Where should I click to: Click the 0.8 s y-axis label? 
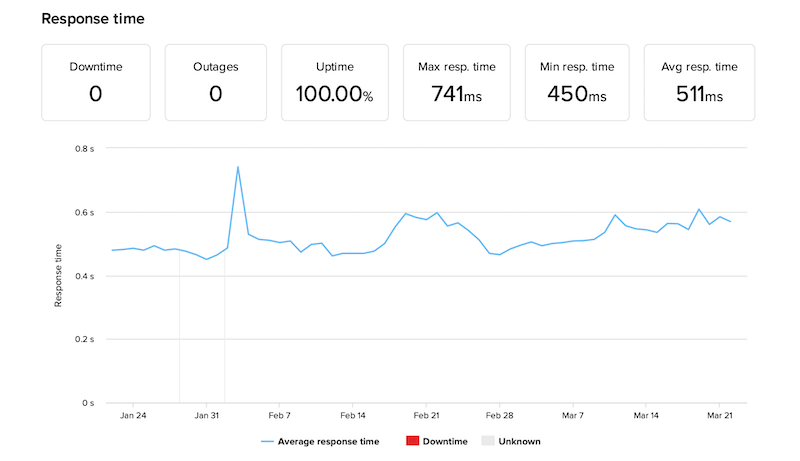[x=85, y=149]
